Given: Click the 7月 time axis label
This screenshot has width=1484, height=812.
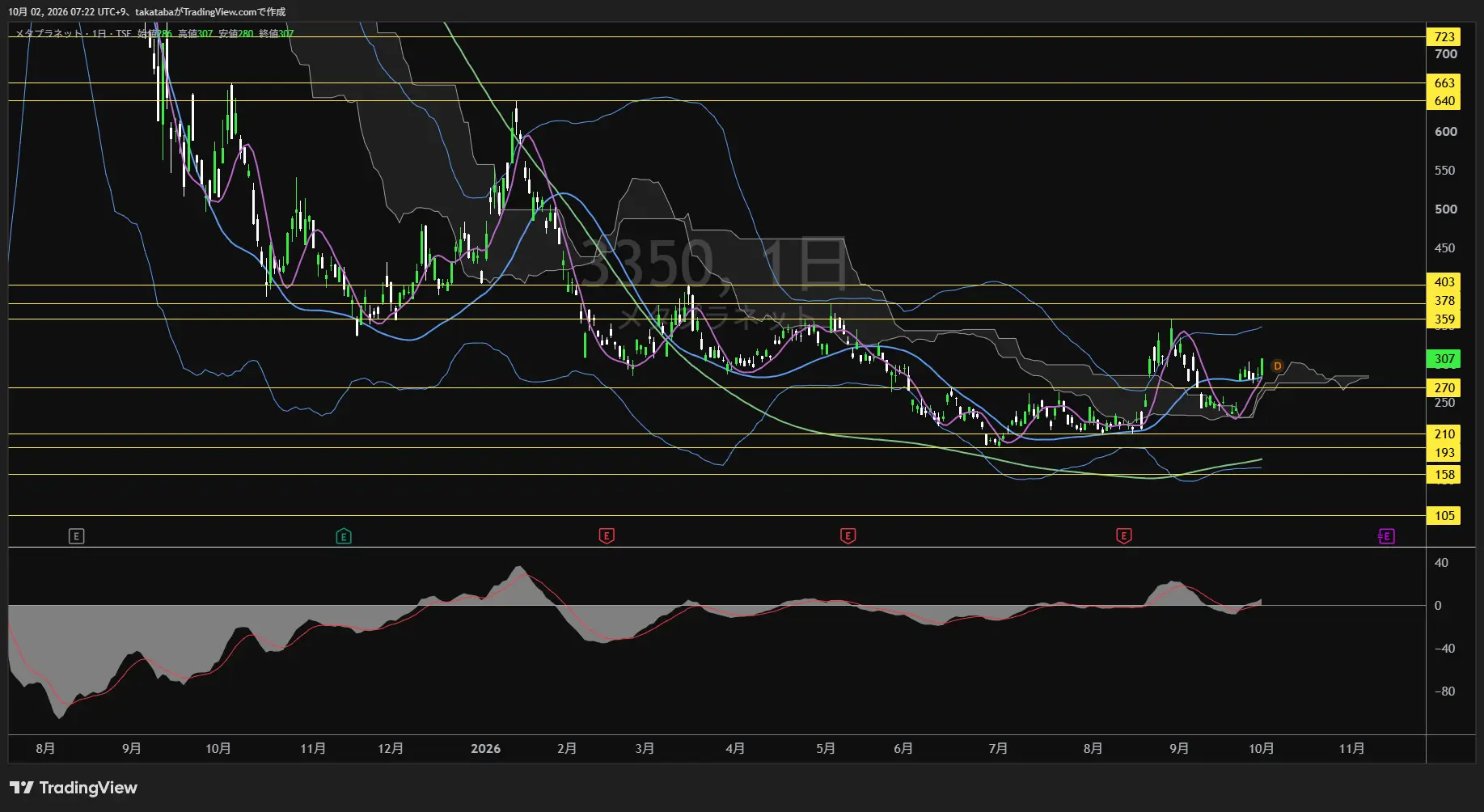Looking at the screenshot, I should point(998,749).
